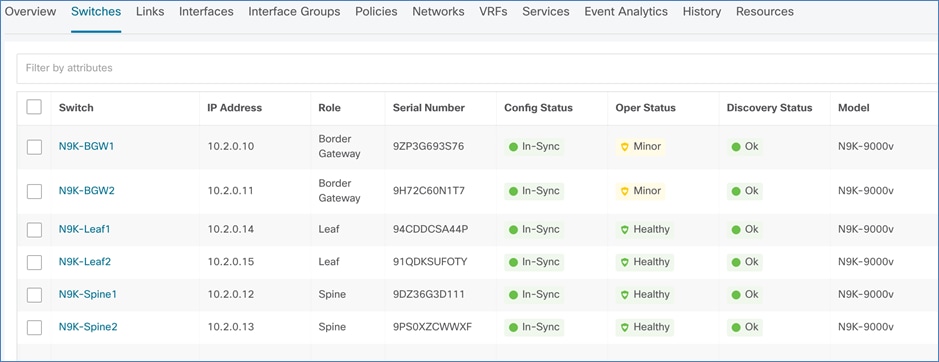The width and height of the screenshot is (939, 362).
Task: Open the Interfaces tab
Action: [x=206, y=11]
